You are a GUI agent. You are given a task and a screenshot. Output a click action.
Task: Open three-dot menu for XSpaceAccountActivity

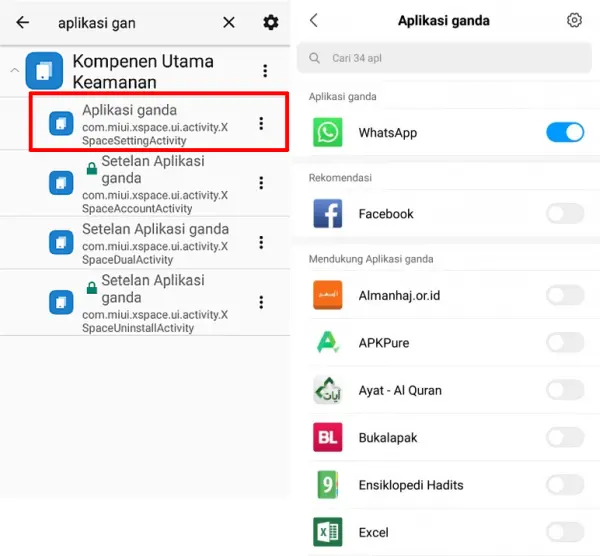click(x=261, y=183)
